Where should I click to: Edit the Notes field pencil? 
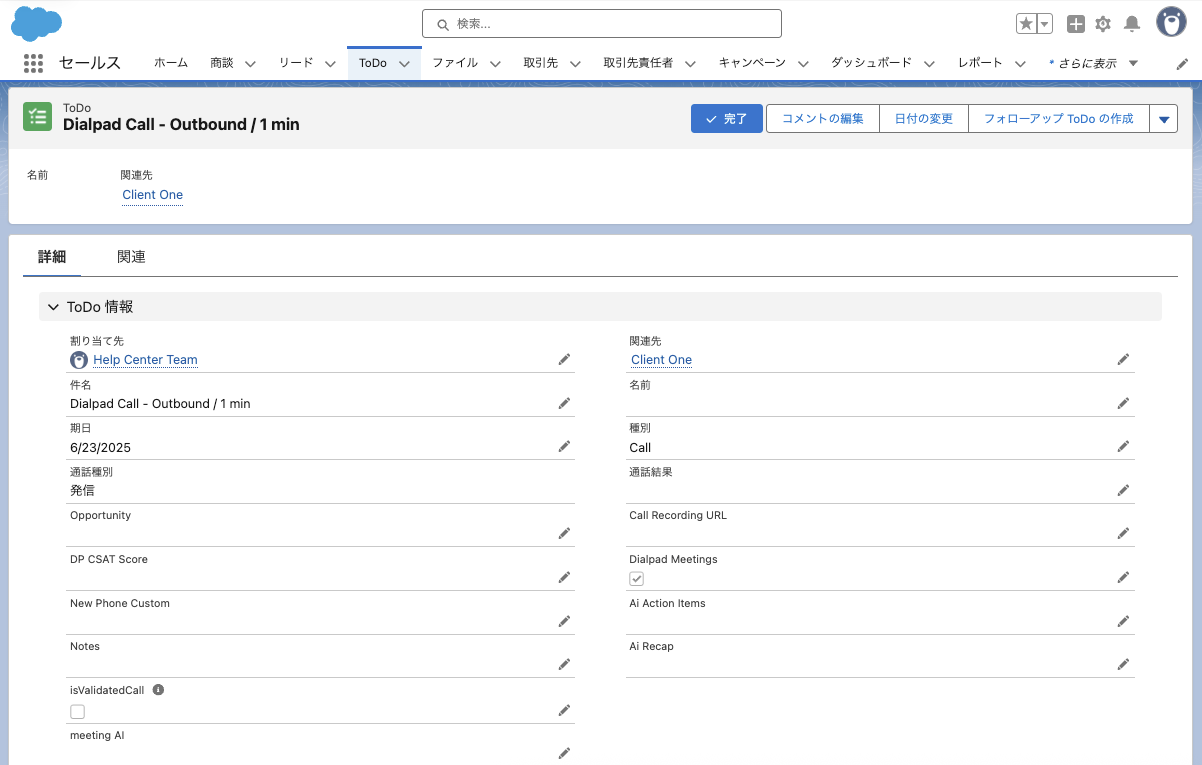(x=564, y=664)
